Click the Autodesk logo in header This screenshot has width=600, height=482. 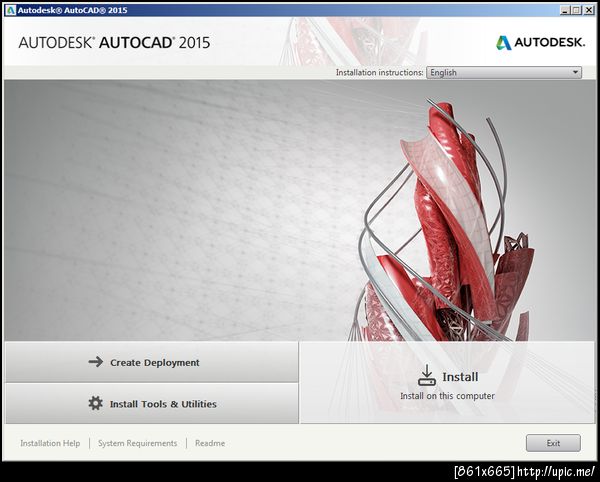click(540, 42)
